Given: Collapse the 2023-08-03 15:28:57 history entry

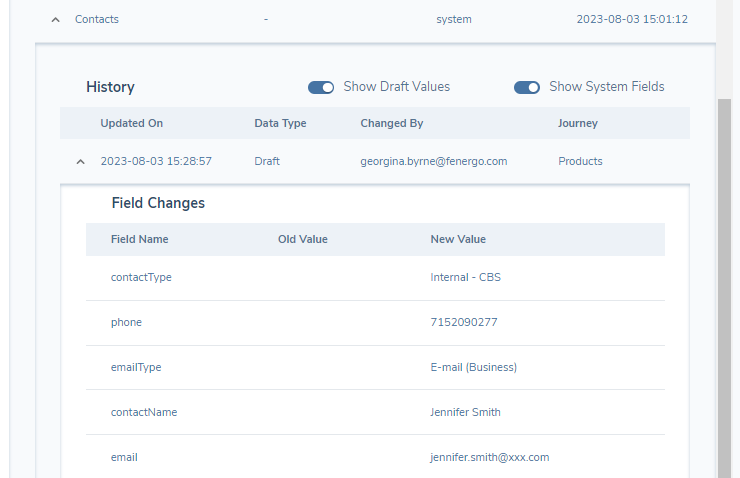Looking at the screenshot, I should pyautogui.click(x=80, y=162).
